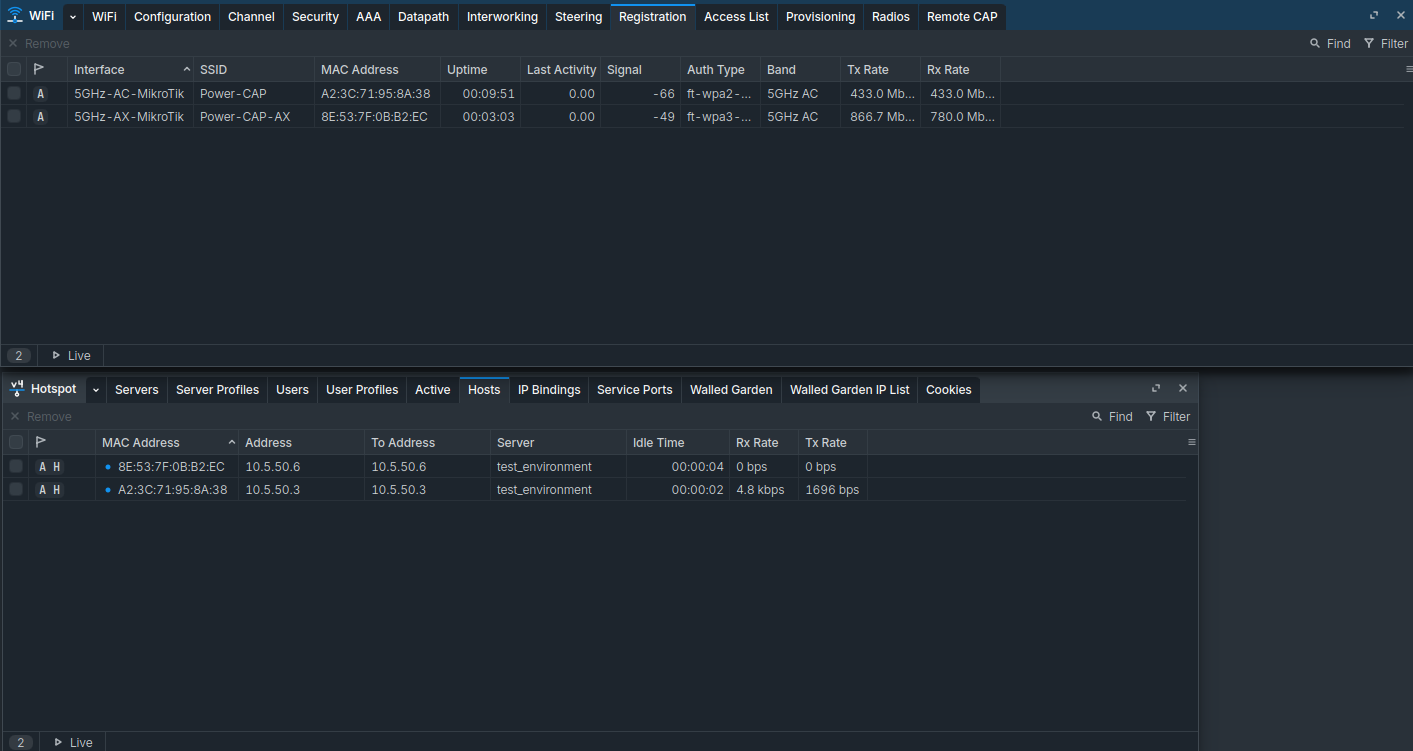Click the A H flags on 10.5.50.6 row
Image resolution: width=1413 pixels, height=751 pixels.
point(49,466)
